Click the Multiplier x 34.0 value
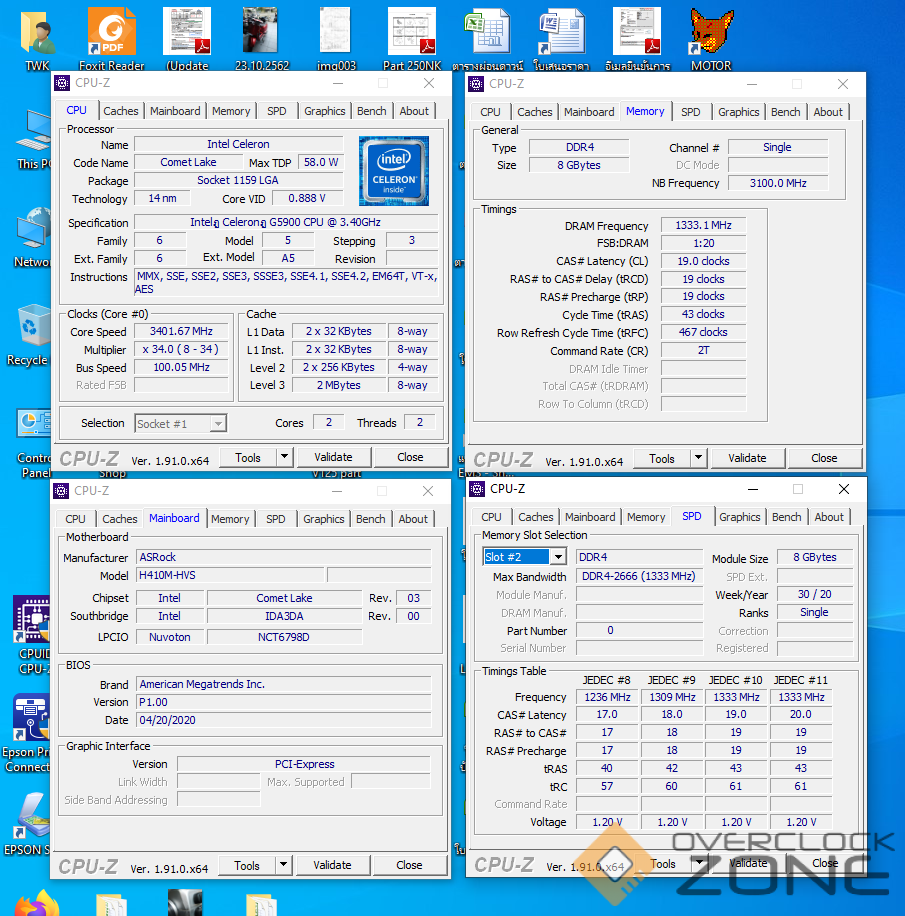 [x=181, y=349]
